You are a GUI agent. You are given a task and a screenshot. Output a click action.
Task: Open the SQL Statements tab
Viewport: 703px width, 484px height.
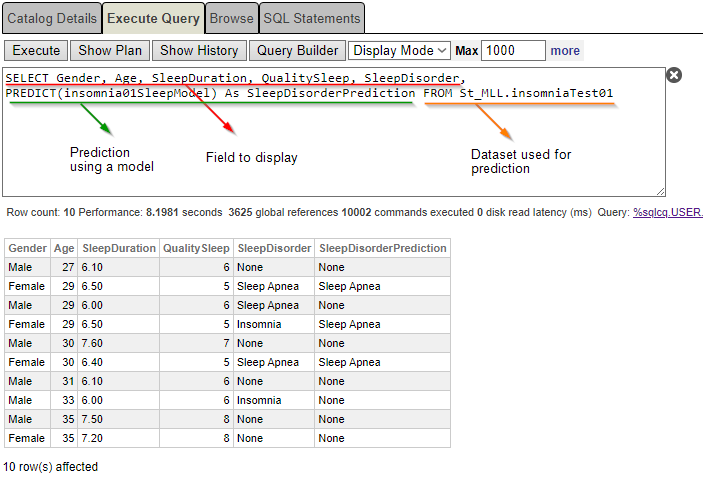312,18
